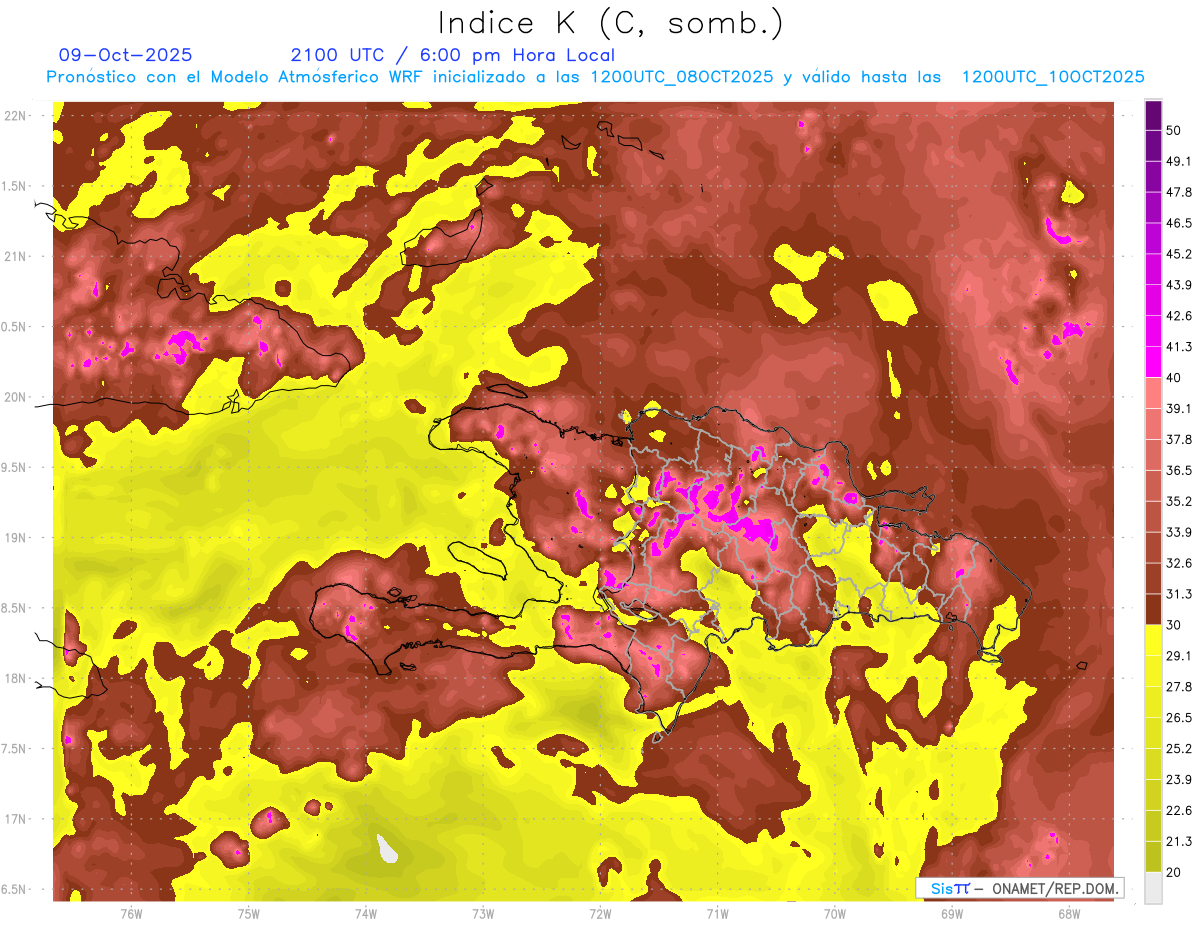Click the colorbar value "22.6"
Image resolution: width=1200 pixels, height=927 pixels.
coord(1178,810)
